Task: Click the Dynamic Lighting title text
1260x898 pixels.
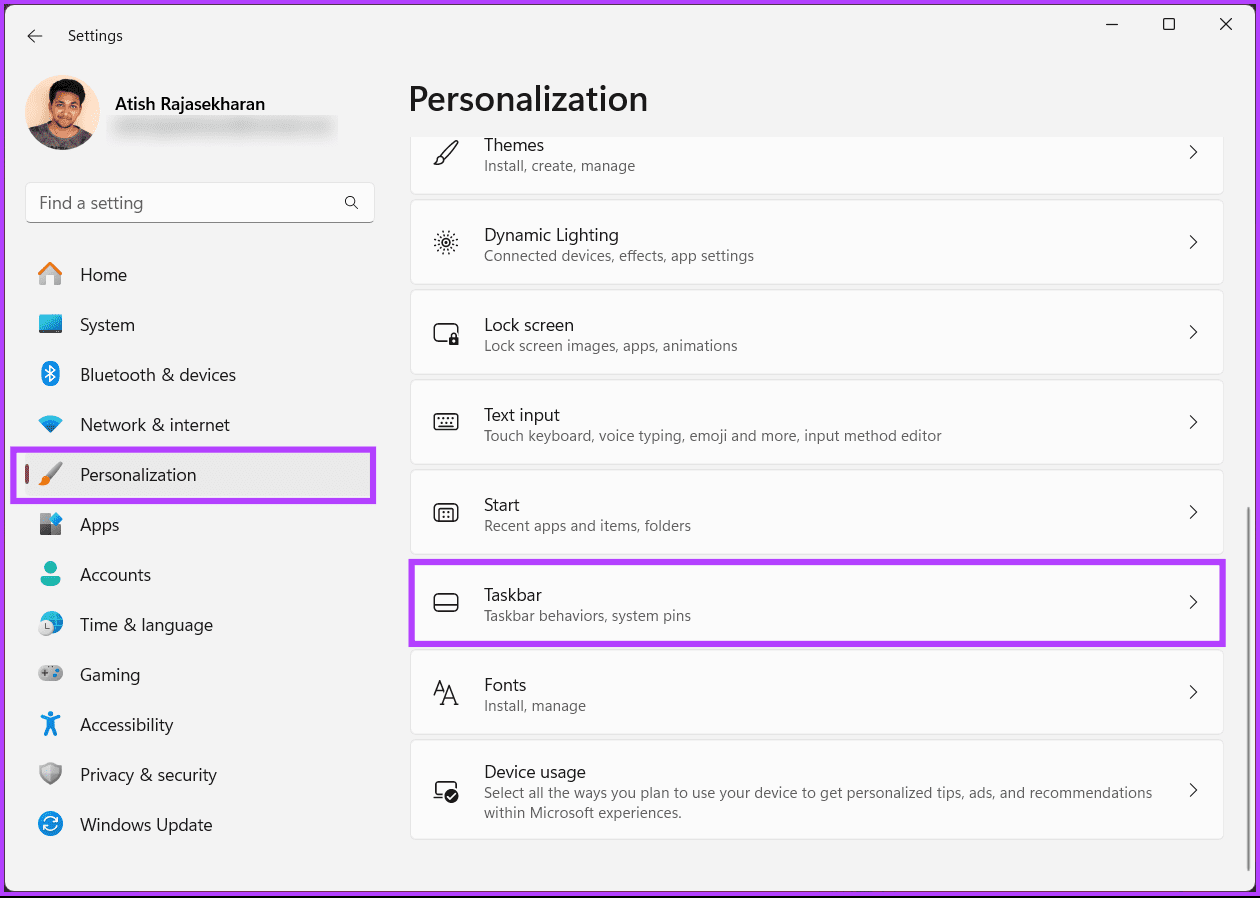Action: pos(551,235)
